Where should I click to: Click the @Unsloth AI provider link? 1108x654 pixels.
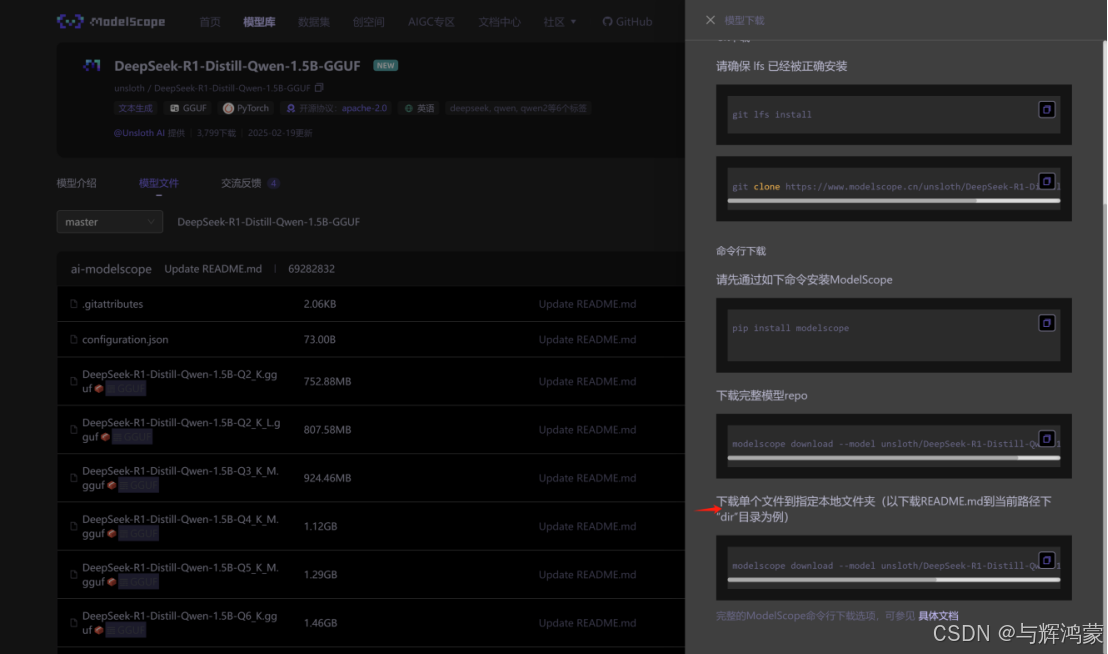tap(139, 133)
